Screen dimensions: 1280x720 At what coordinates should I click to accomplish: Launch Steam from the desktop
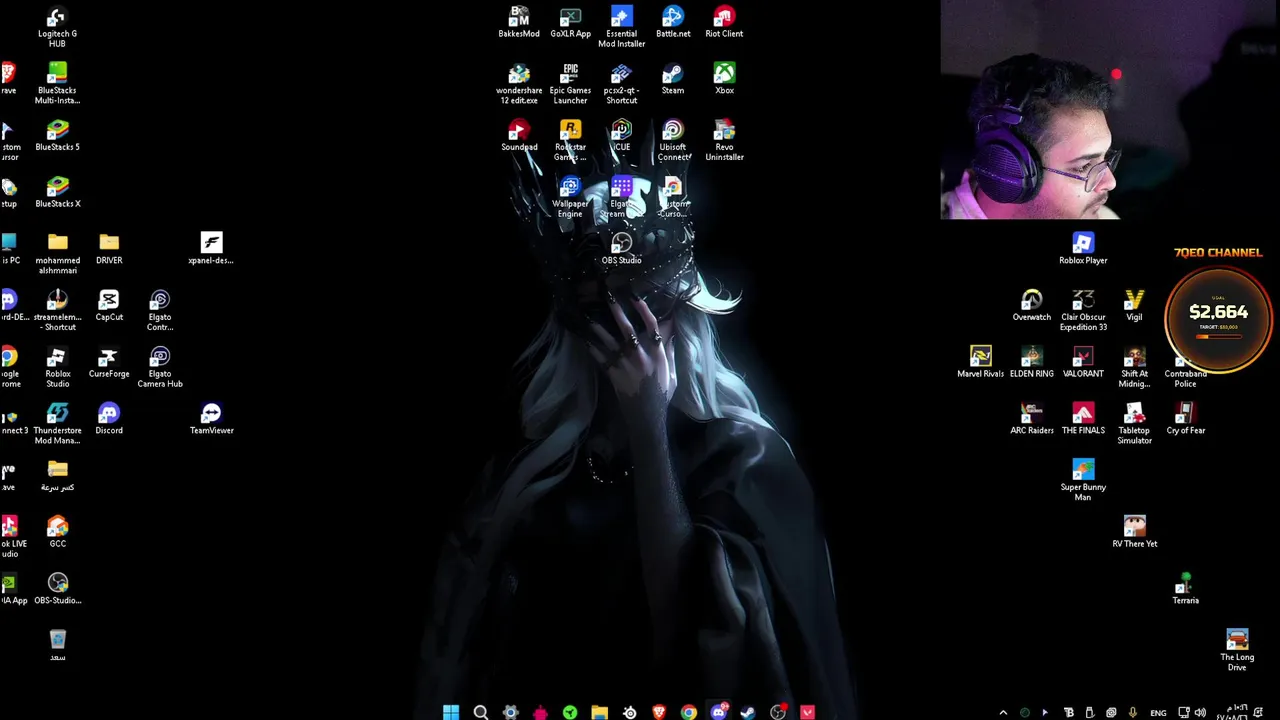(673, 79)
